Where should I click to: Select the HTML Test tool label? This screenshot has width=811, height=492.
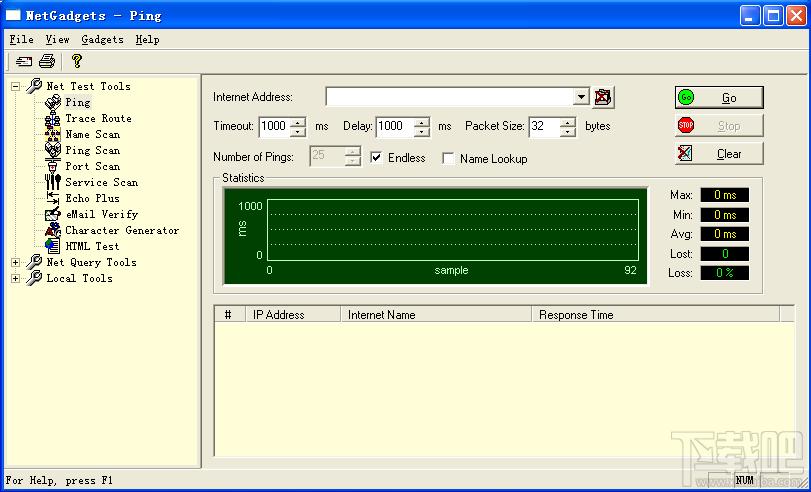92,246
